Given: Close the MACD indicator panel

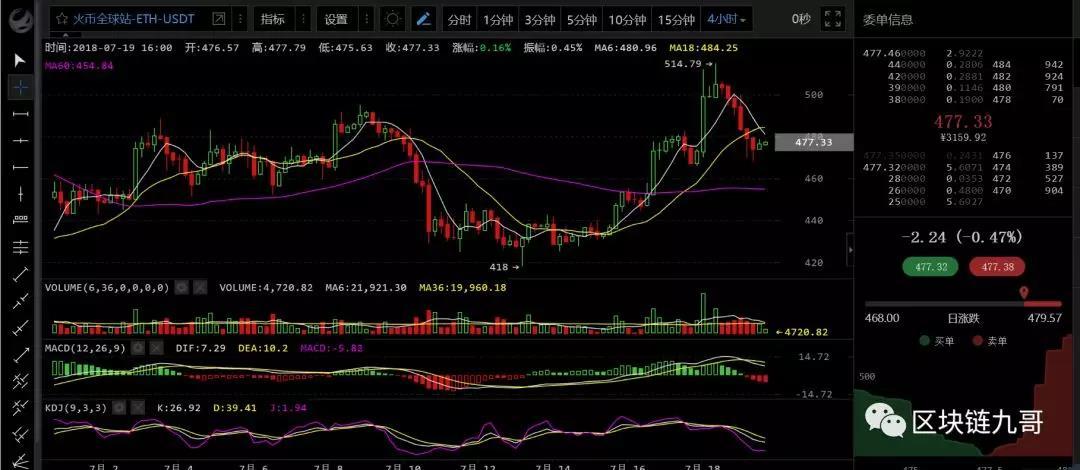Looking at the screenshot, I should [x=156, y=348].
